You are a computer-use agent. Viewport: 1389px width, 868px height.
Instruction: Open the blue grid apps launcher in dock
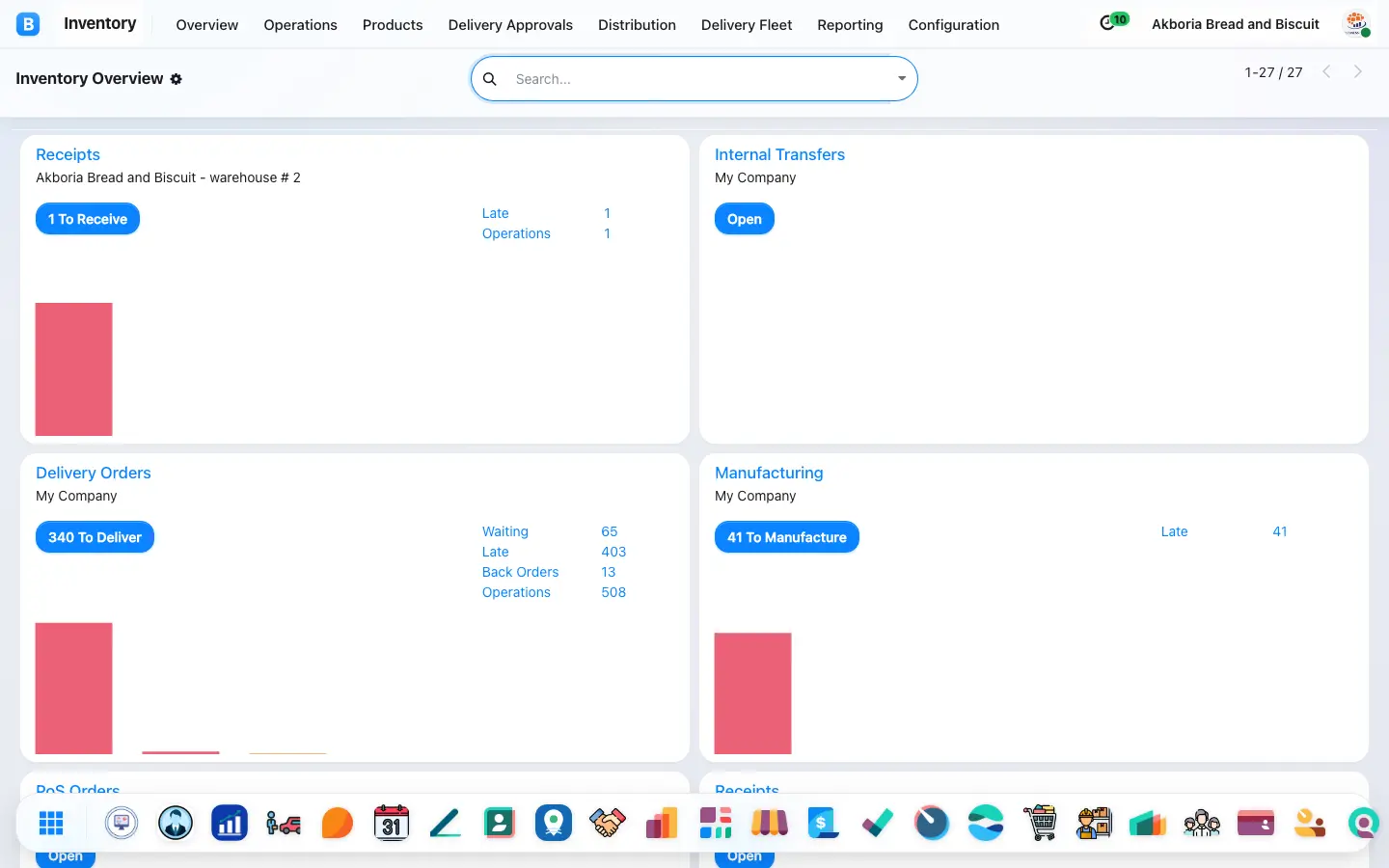(x=51, y=823)
